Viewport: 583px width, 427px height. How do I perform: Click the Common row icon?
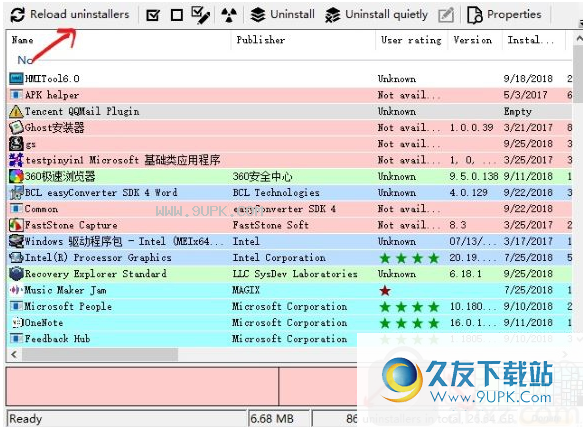[x=16, y=209]
